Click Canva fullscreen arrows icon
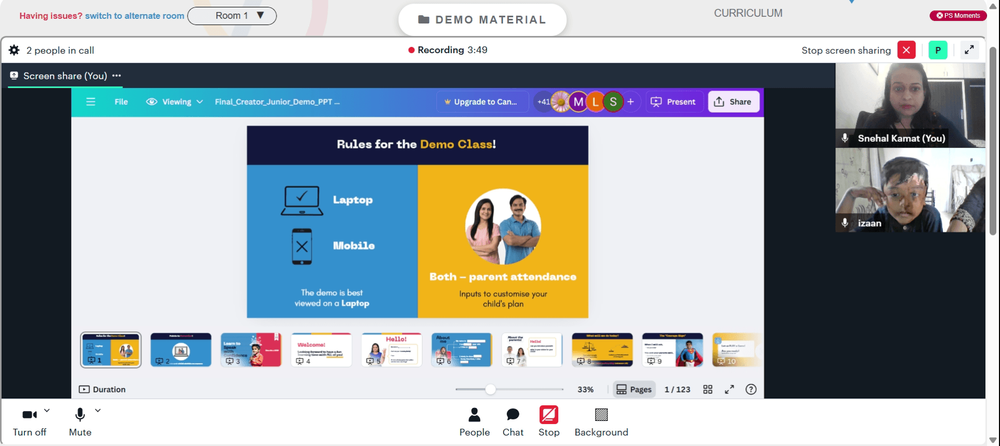Screen dimensions: 1000x446 click(x=730, y=389)
